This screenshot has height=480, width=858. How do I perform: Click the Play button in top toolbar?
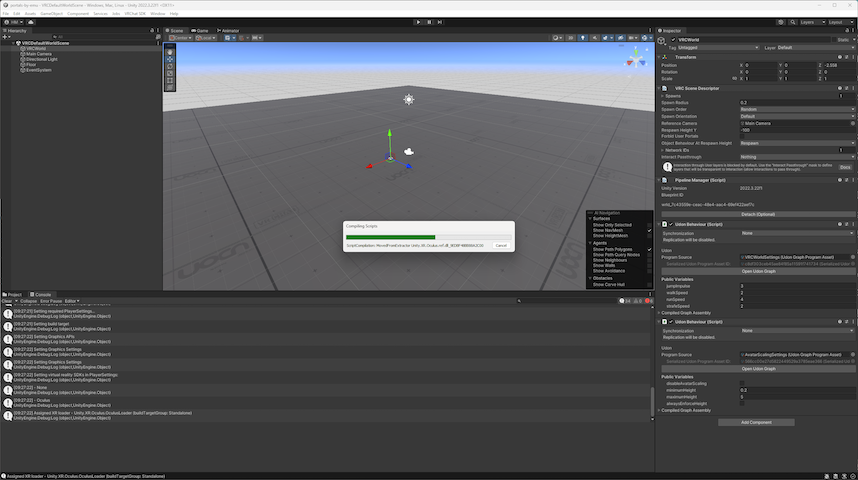tap(416, 21)
